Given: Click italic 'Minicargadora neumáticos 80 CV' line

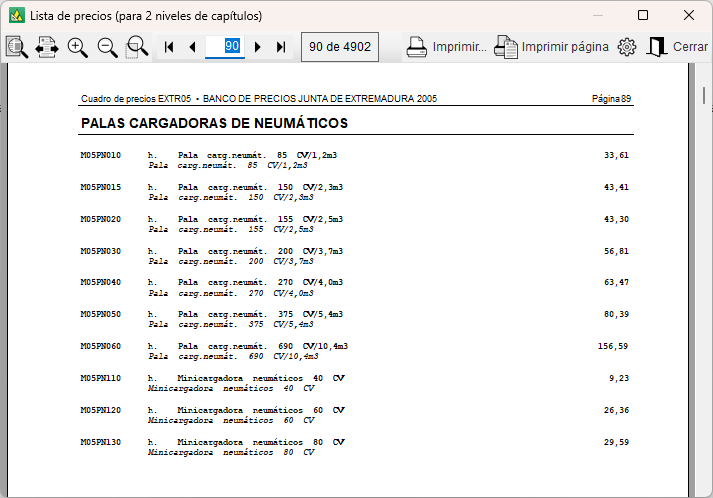Looking at the screenshot, I should click(x=231, y=453).
